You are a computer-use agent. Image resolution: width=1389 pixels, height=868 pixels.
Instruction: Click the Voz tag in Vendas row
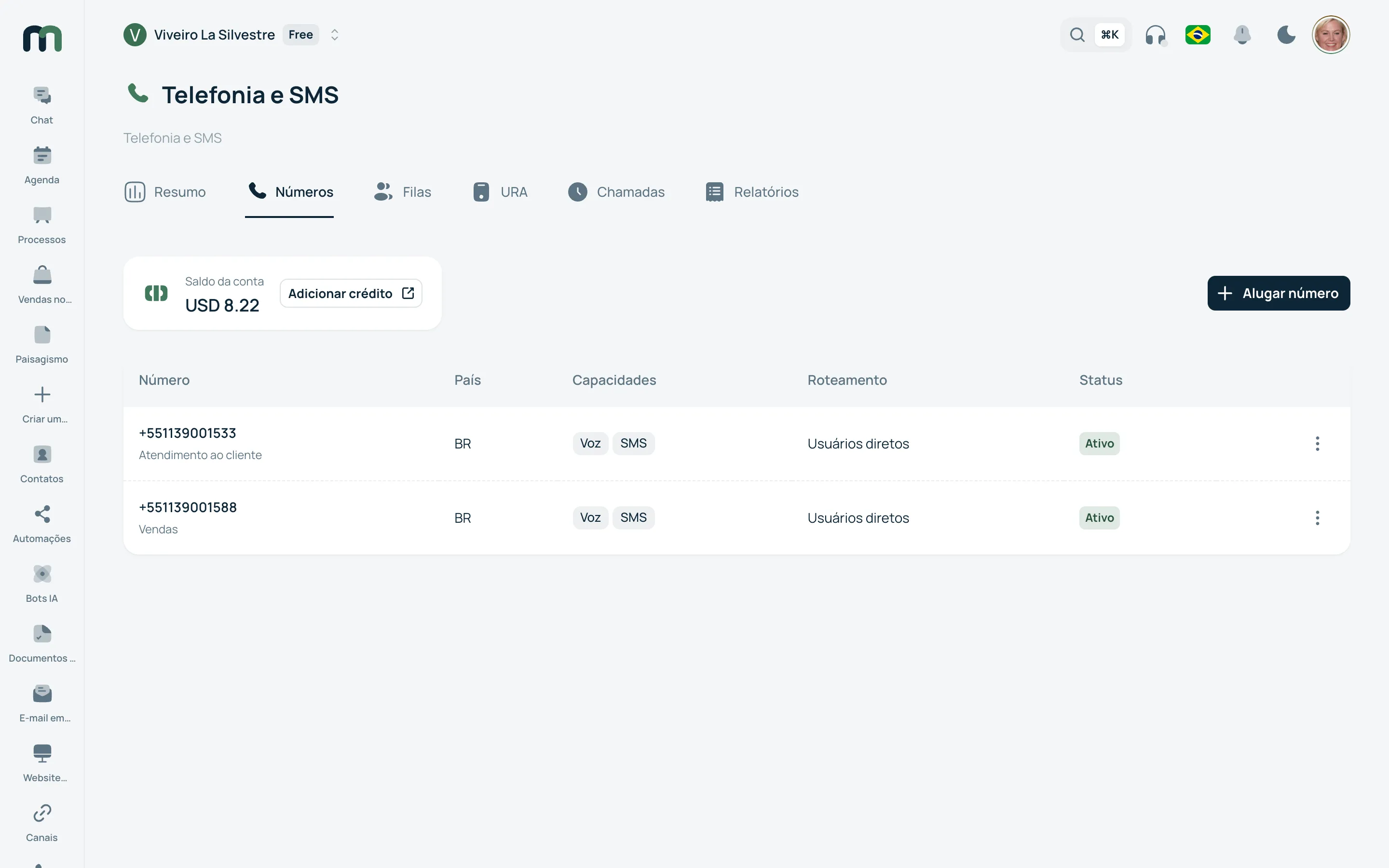[590, 517]
